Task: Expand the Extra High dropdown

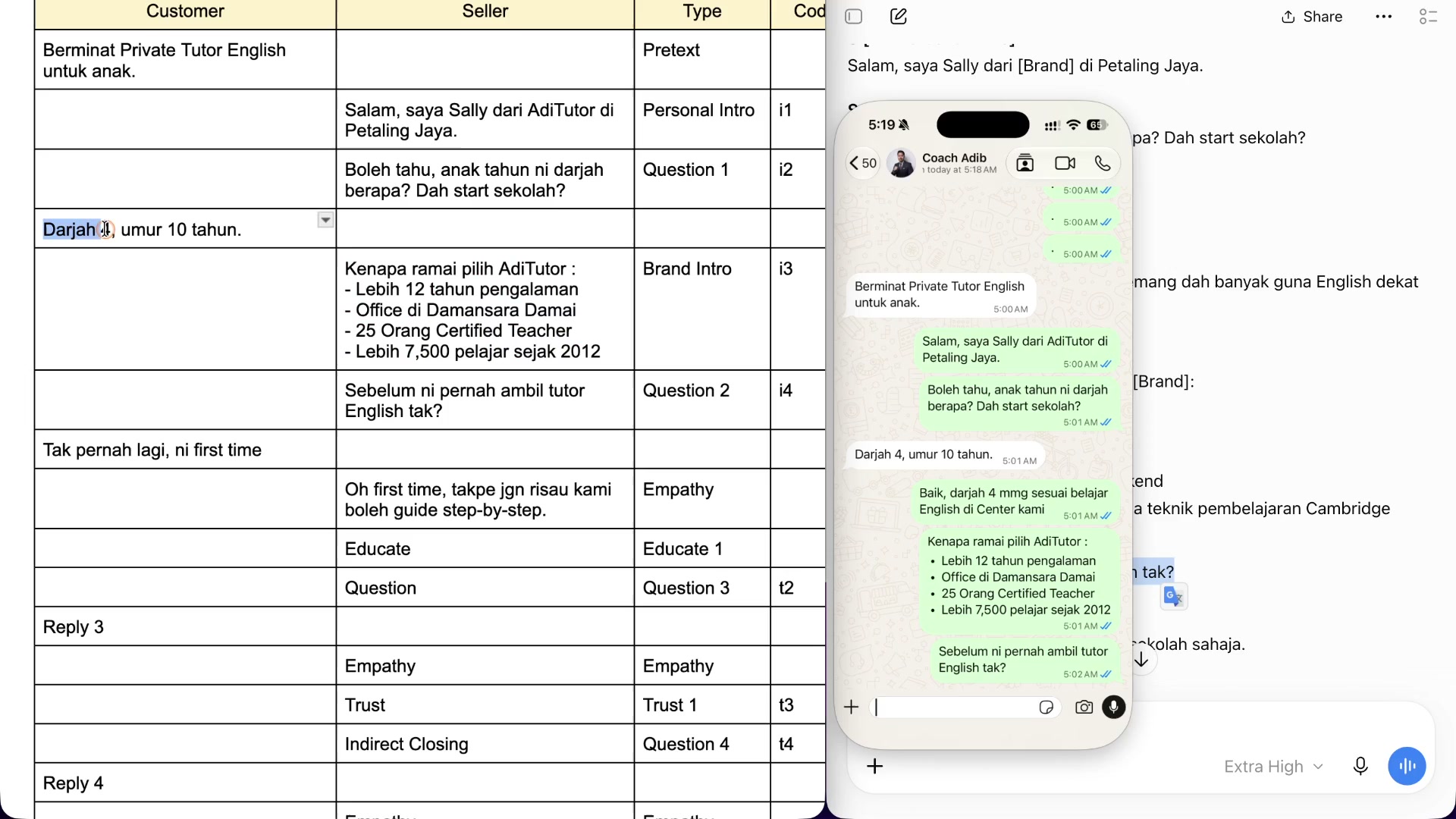Action: pos(1273,767)
